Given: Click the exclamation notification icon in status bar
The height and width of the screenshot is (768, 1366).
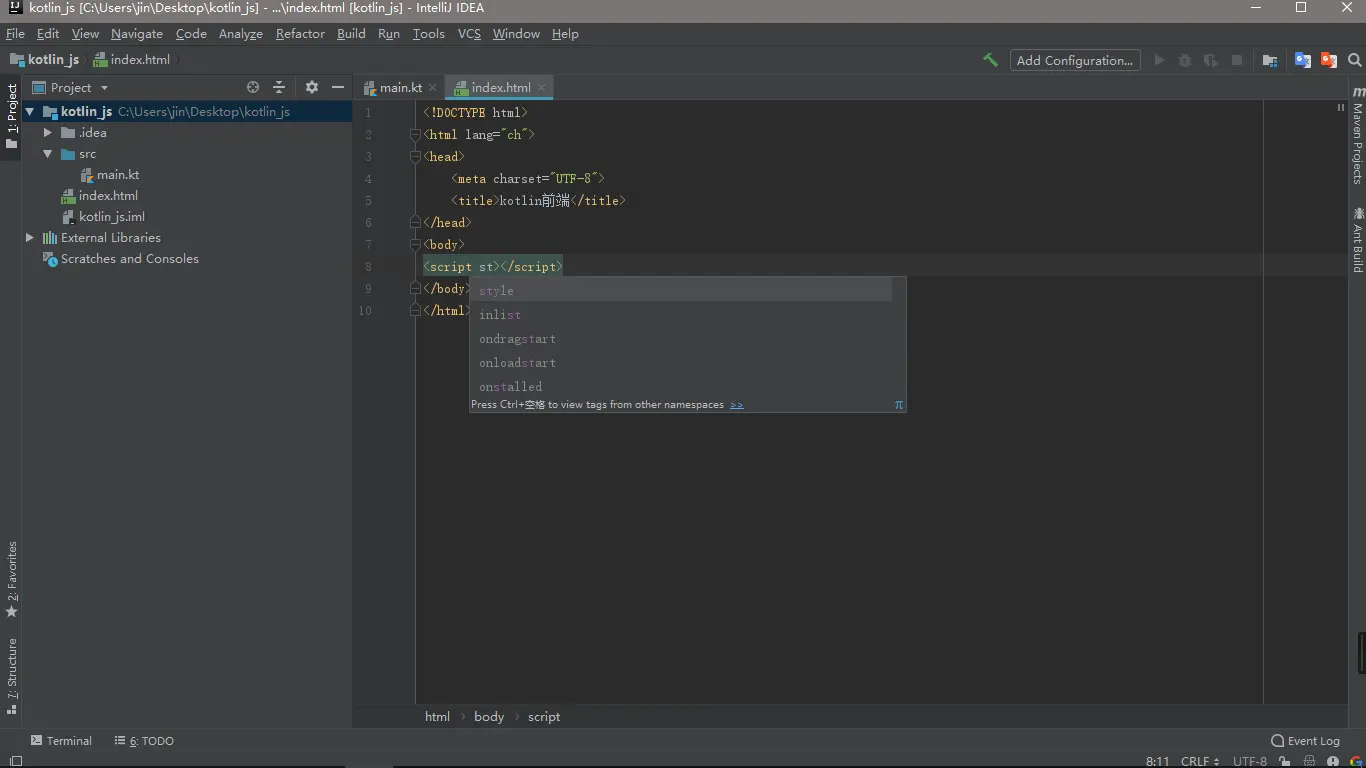Looking at the screenshot, I should click(x=1333, y=761).
